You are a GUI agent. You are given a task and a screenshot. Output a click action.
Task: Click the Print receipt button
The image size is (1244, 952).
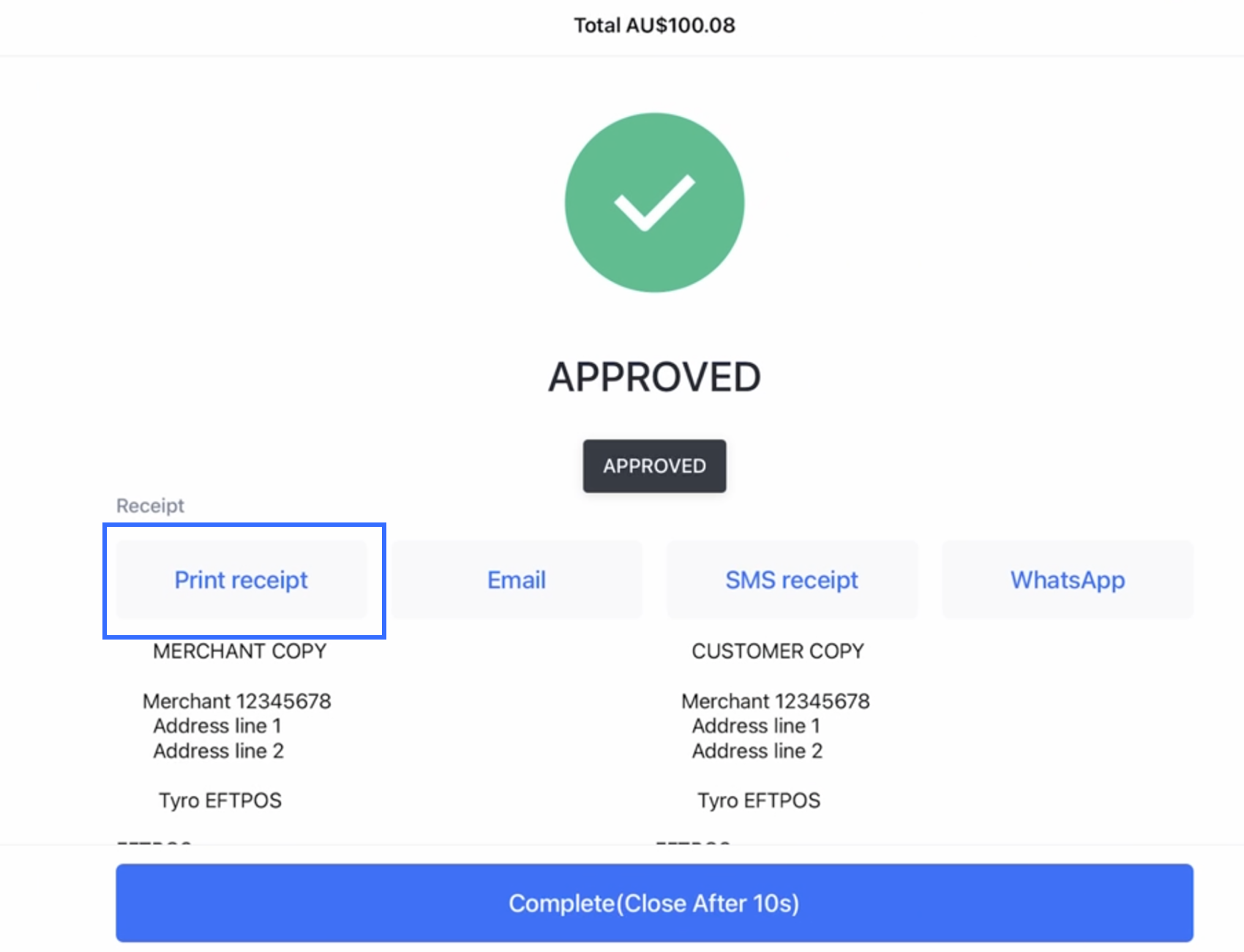click(x=241, y=580)
